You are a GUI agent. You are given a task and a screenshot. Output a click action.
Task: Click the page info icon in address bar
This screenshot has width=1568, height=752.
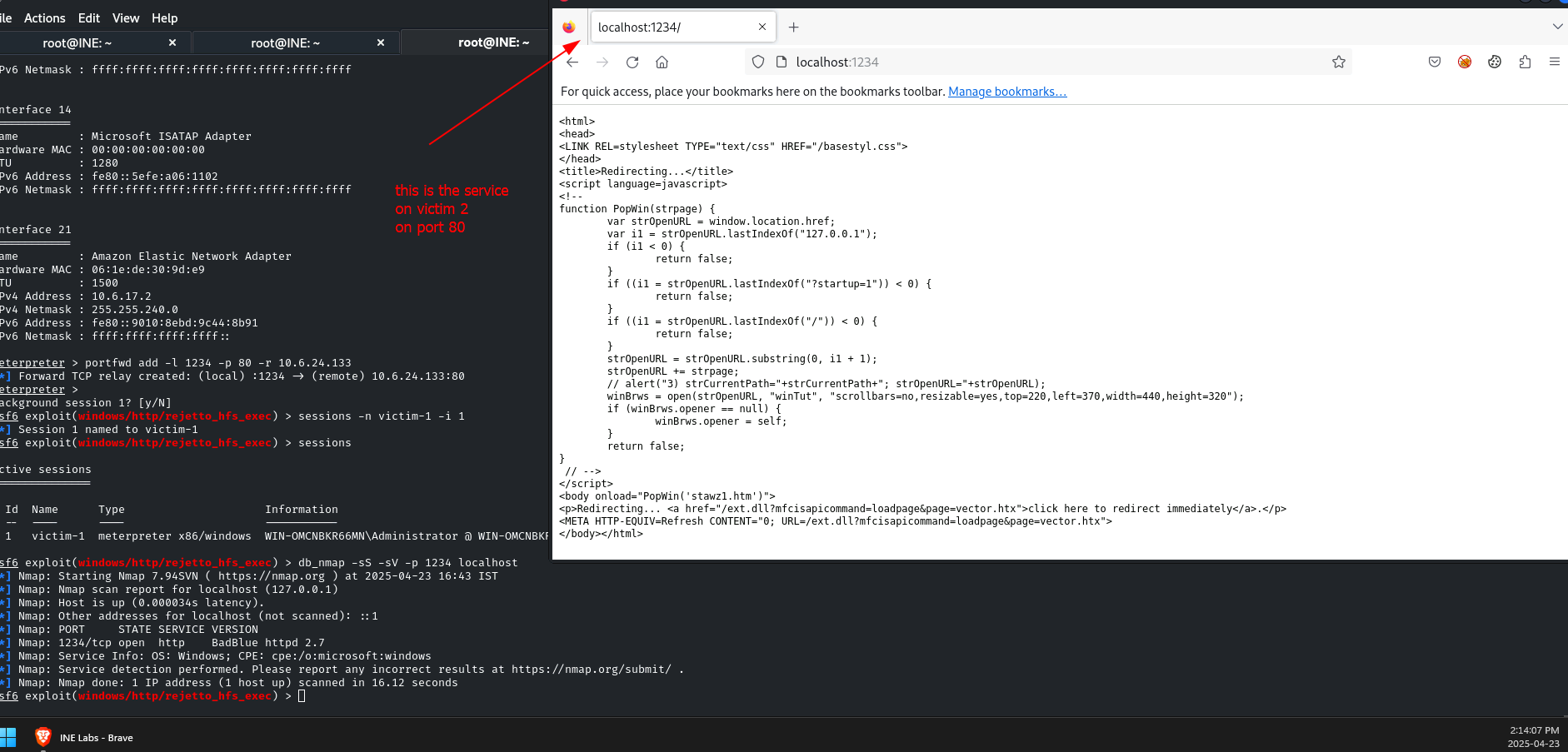pyautogui.click(x=782, y=62)
